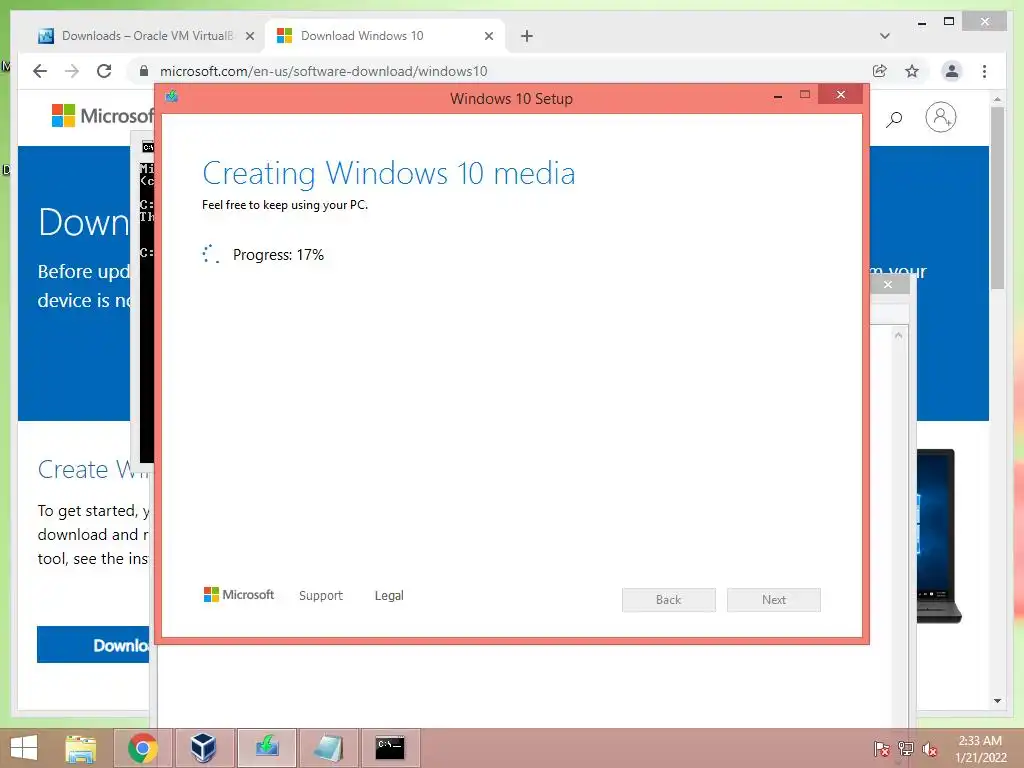
Task: Open the Windows Start button
Action: 24,748
